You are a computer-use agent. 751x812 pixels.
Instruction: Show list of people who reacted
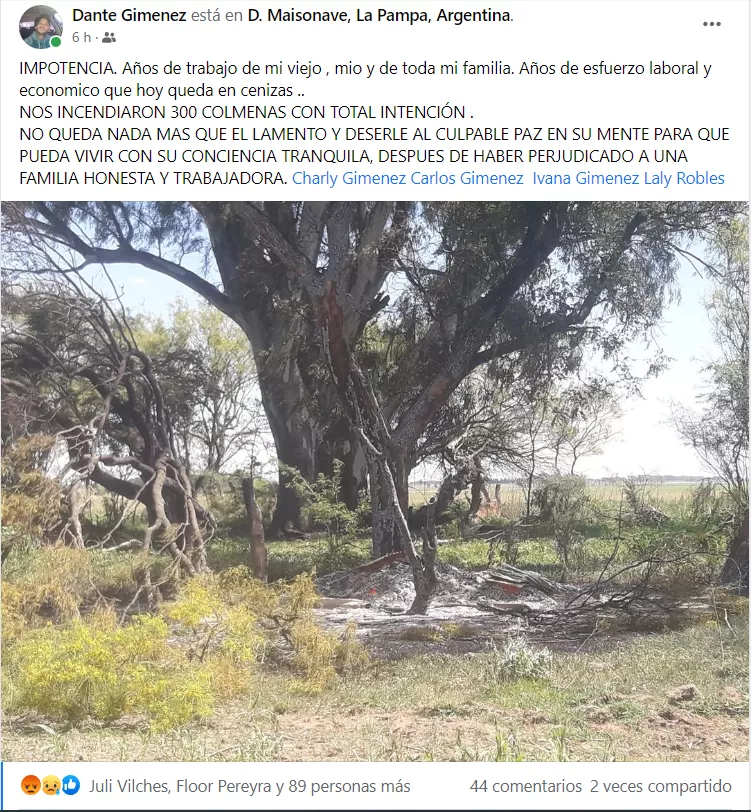pos(250,786)
